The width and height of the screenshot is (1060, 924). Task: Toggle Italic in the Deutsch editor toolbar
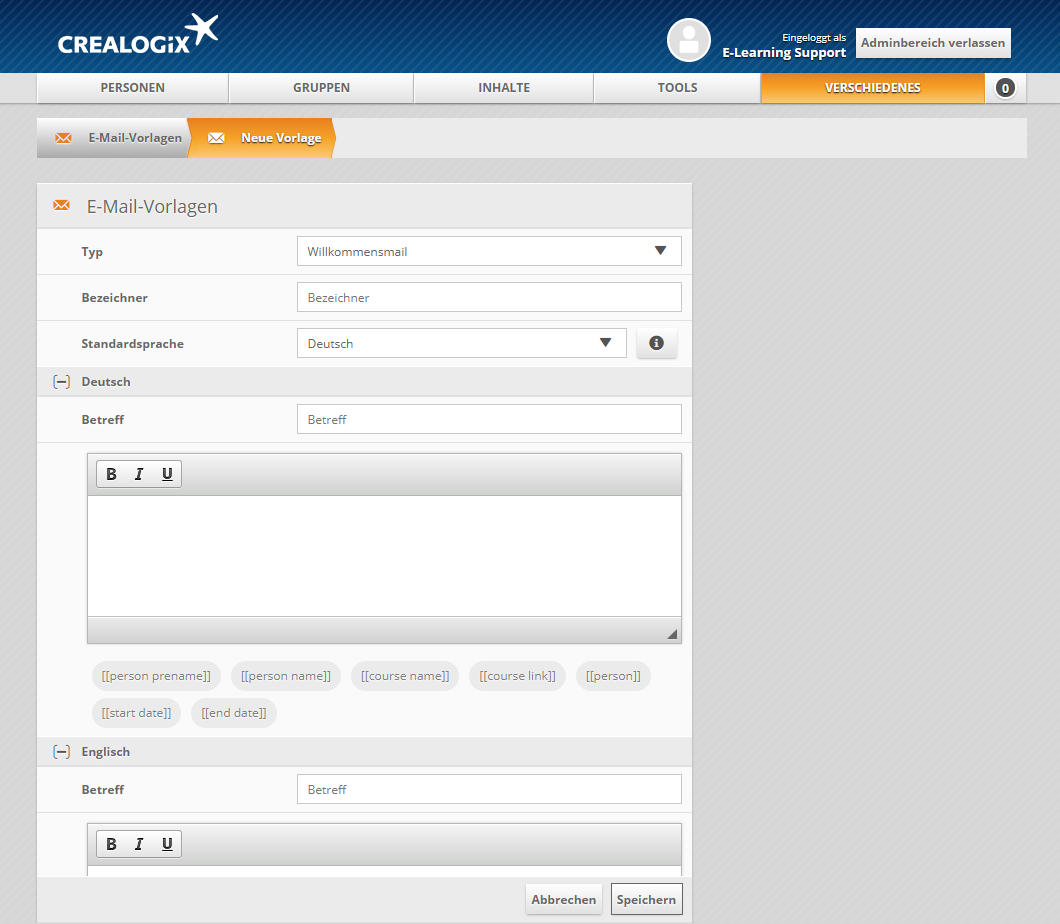pyautogui.click(x=139, y=474)
